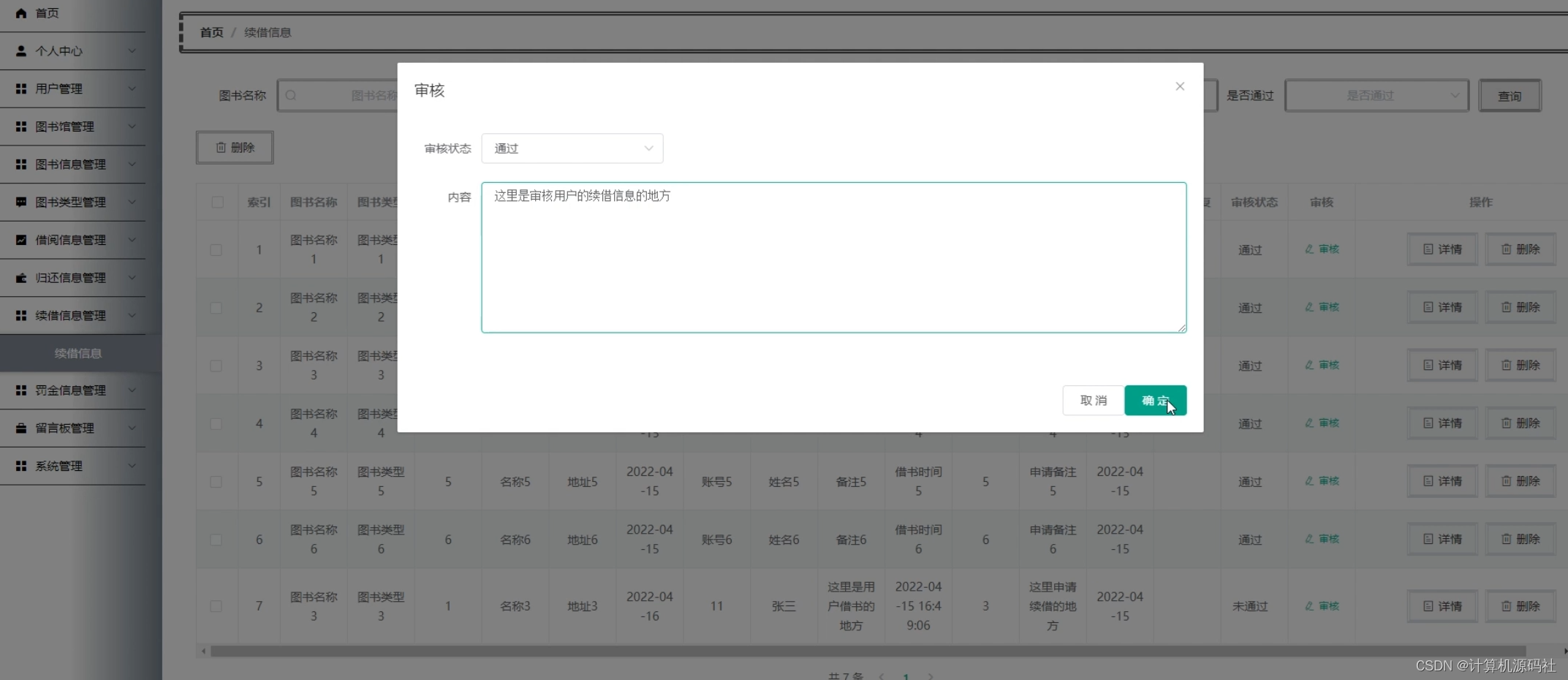Viewport: 1568px width, 680px height.
Task: Open 留言板管理 menu
Action: point(73,428)
